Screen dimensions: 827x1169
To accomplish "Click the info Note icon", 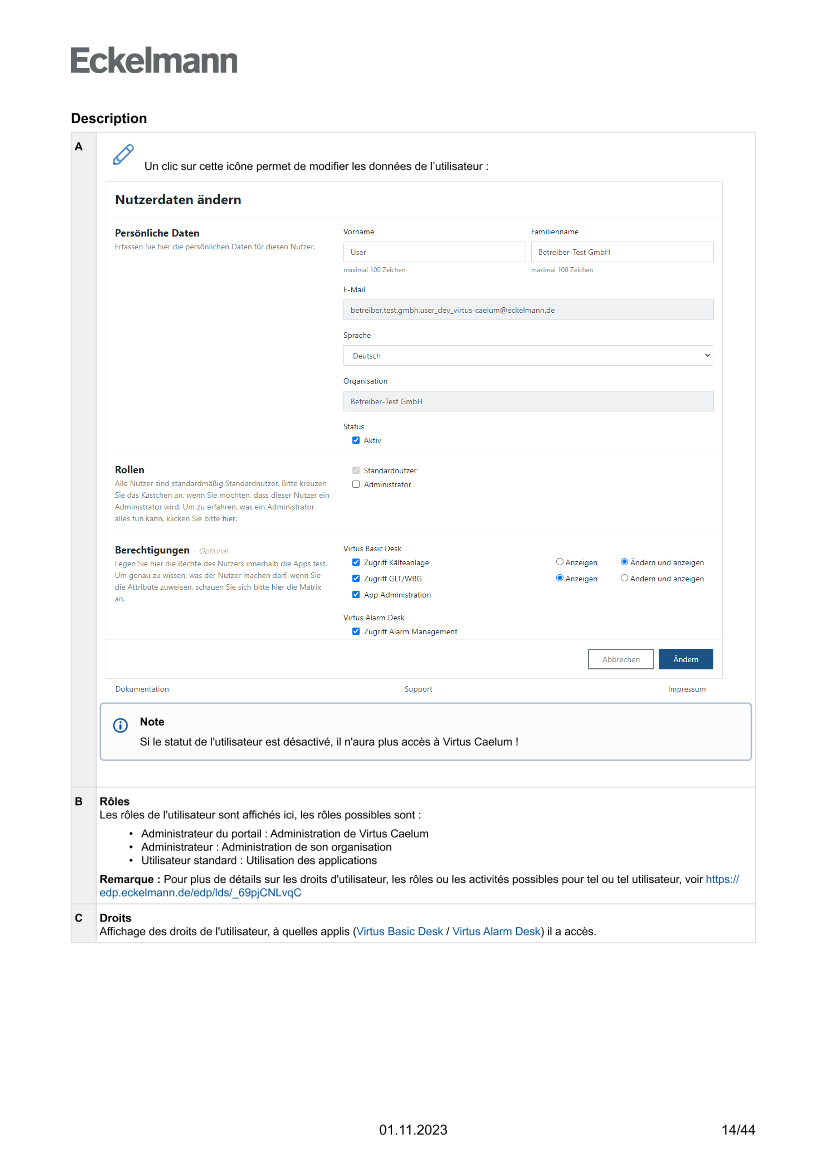I will point(121,725).
